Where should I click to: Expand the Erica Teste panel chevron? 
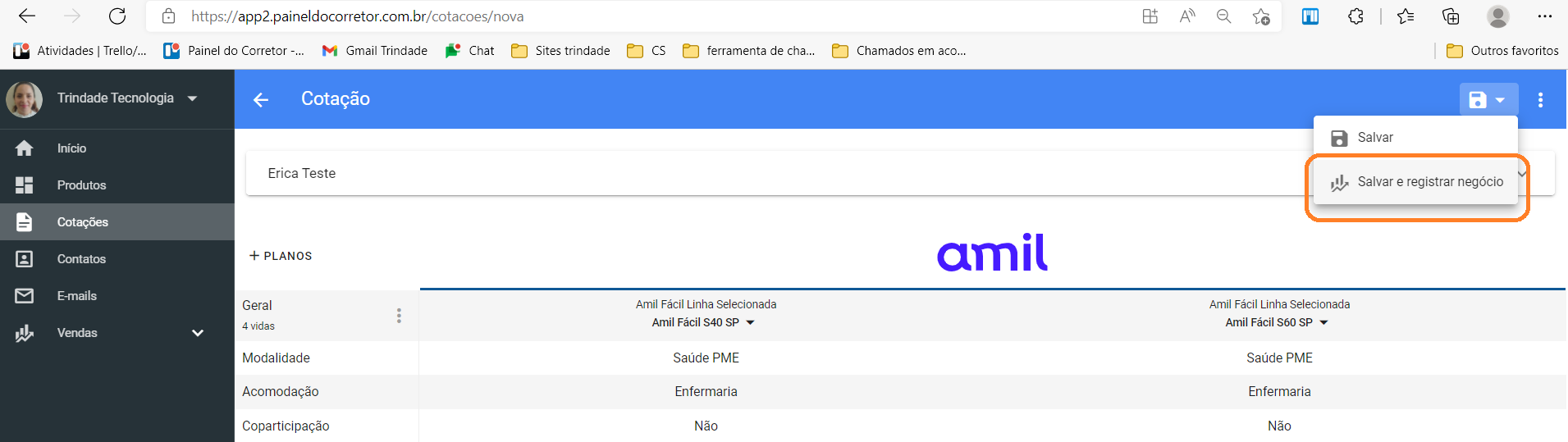1523,173
